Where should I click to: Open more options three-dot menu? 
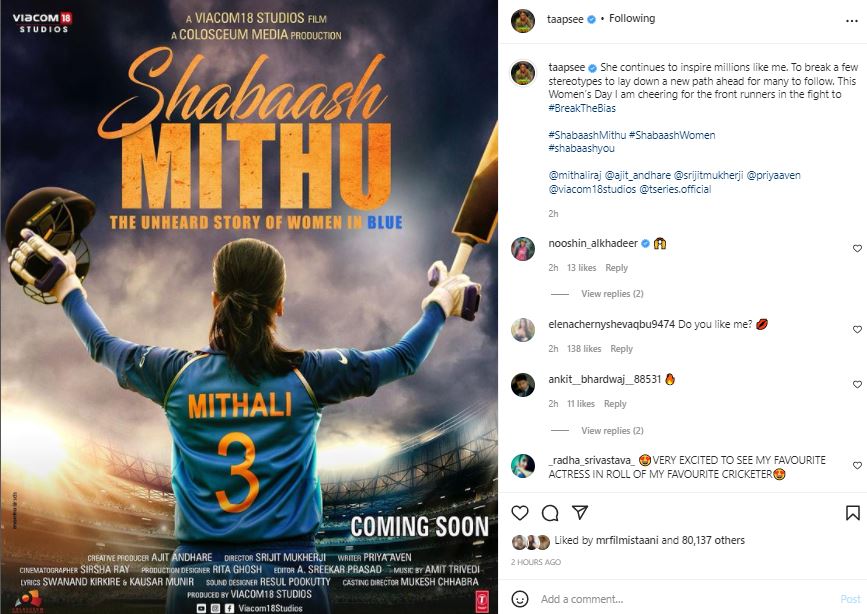pyautogui.click(x=852, y=21)
